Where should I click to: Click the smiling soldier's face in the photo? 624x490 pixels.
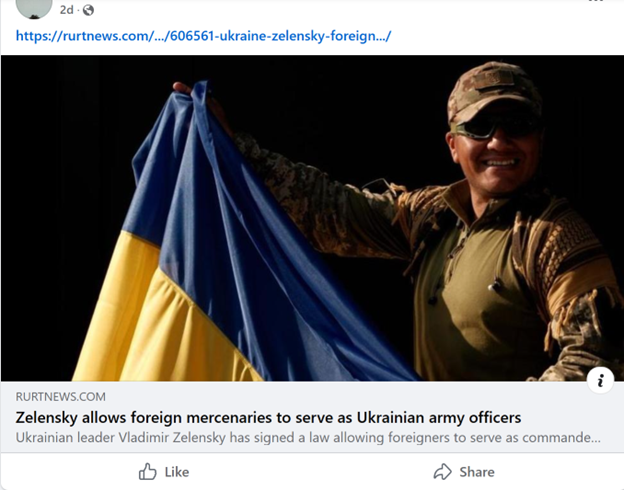click(493, 155)
